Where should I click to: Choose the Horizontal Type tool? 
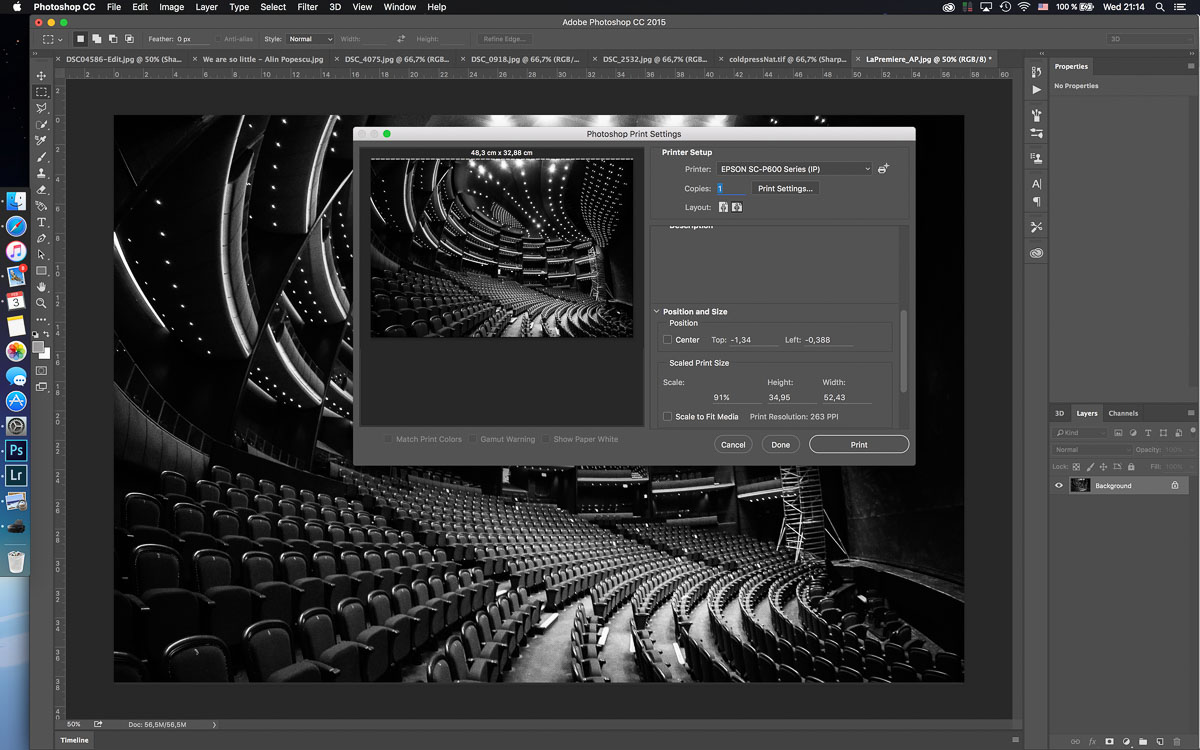(x=41, y=222)
